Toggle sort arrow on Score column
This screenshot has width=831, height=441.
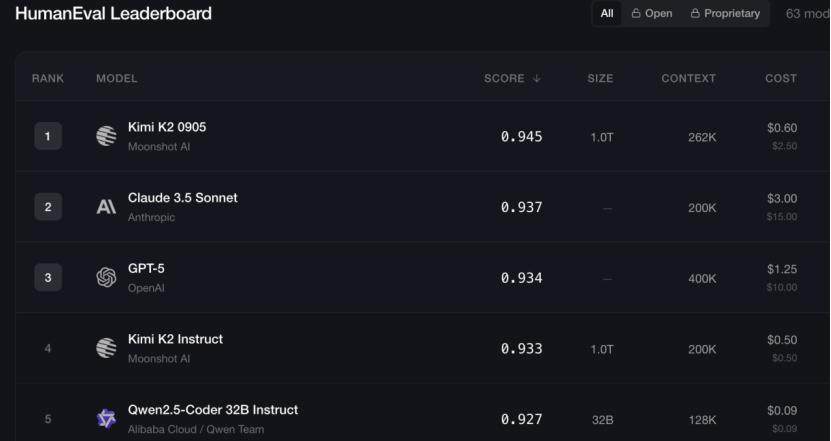[x=537, y=78]
